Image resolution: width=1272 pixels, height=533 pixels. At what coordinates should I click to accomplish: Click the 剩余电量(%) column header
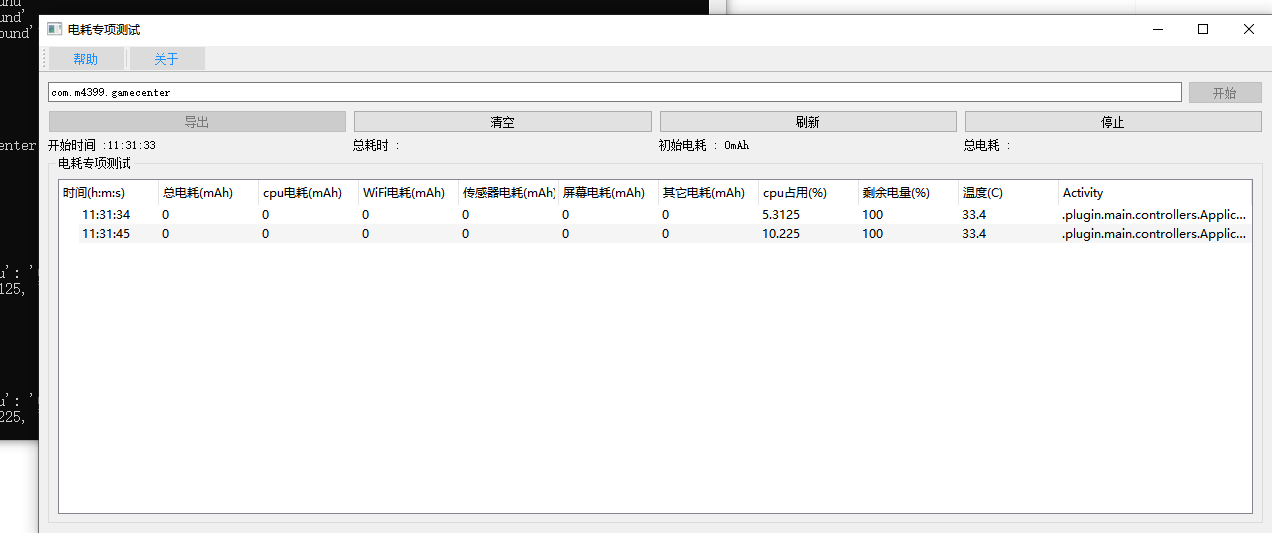pyautogui.click(x=908, y=193)
